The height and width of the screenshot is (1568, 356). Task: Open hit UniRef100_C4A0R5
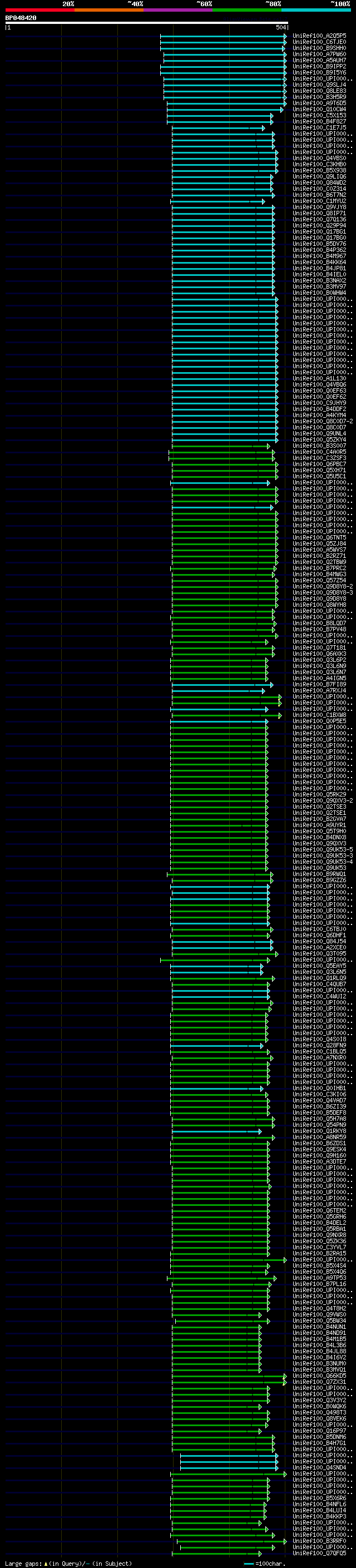click(x=319, y=452)
